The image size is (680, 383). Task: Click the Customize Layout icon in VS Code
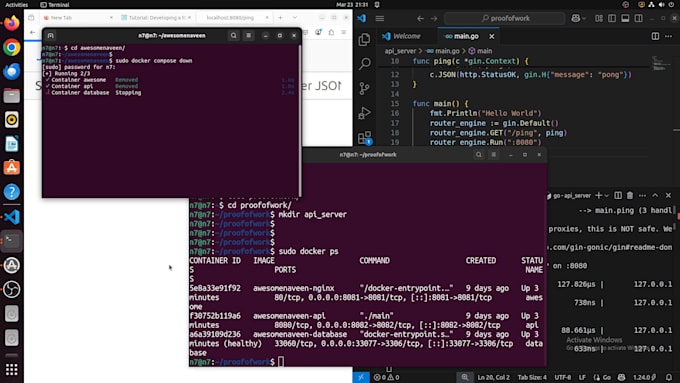tap(599, 18)
